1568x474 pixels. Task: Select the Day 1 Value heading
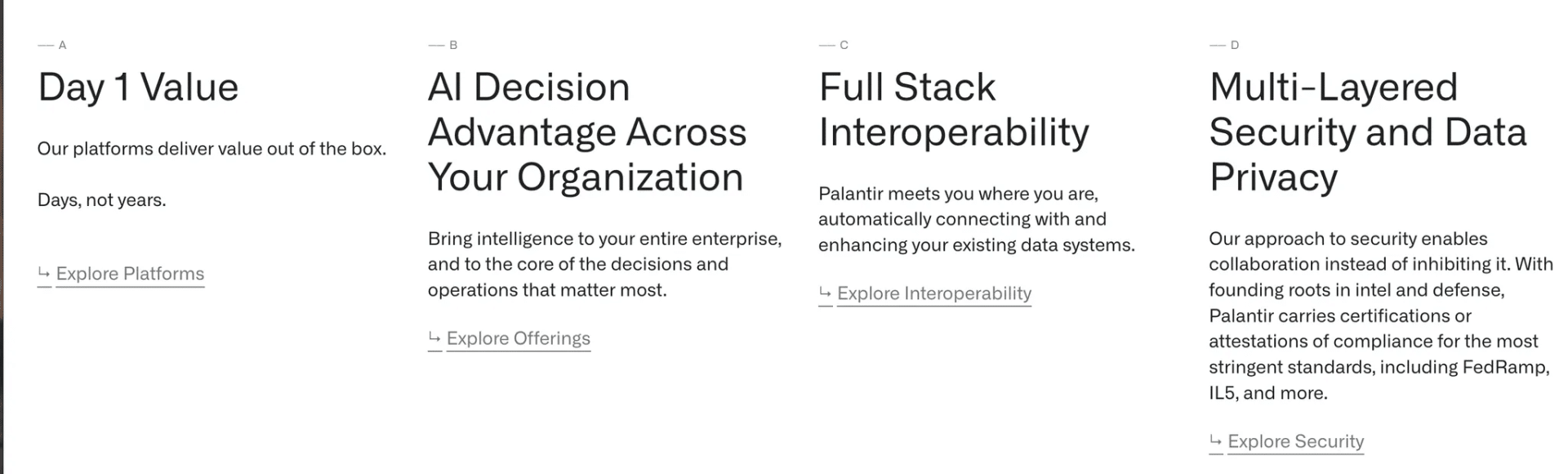point(138,87)
